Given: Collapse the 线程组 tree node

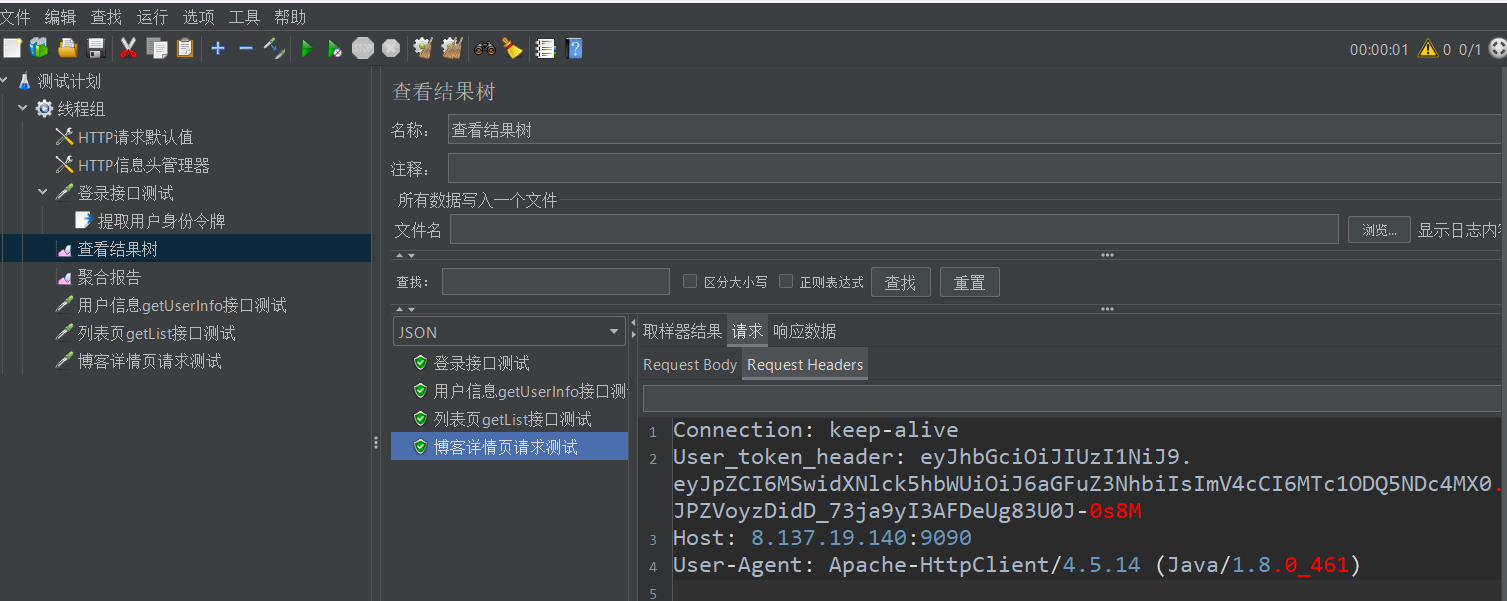Looking at the screenshot, I should 23,109.
